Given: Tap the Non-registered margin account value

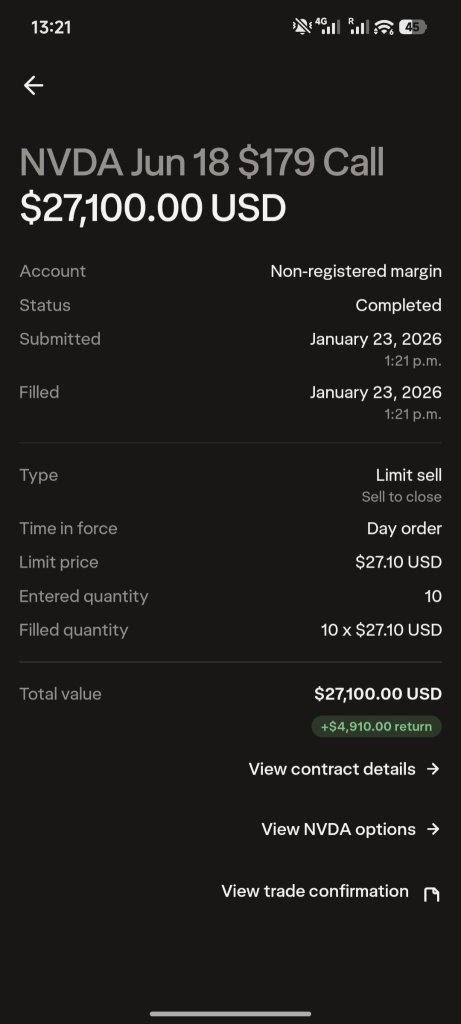Looking at the screenshot, I should coord(356,271).
